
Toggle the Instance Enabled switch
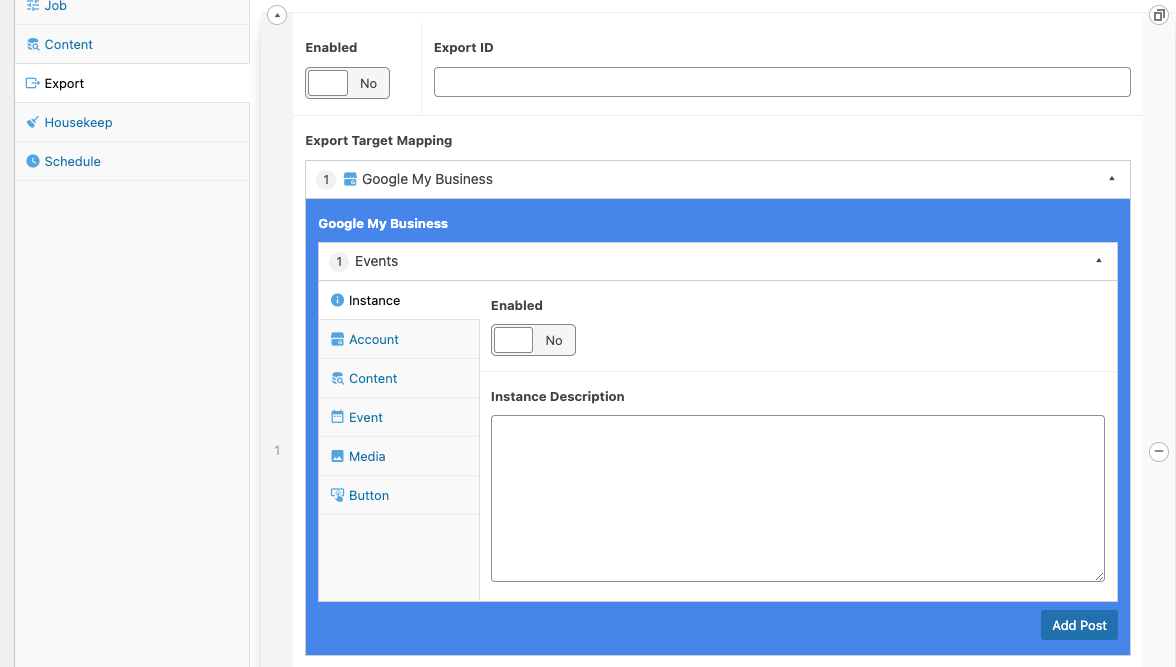click(x=533, y=340)
